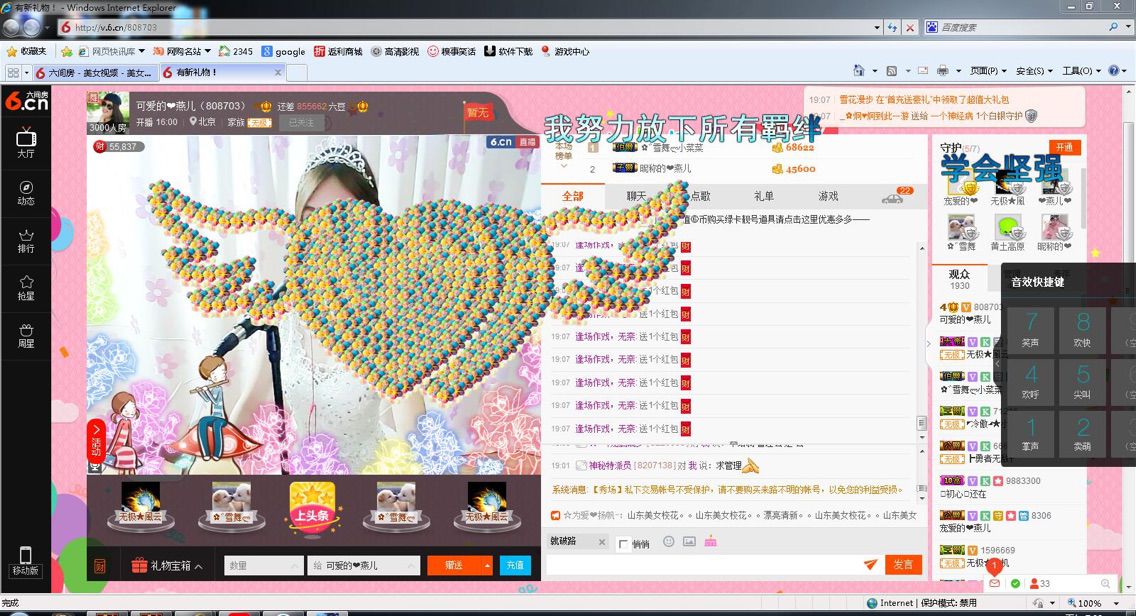Click the 6.cn site logo

click(26, 101)
